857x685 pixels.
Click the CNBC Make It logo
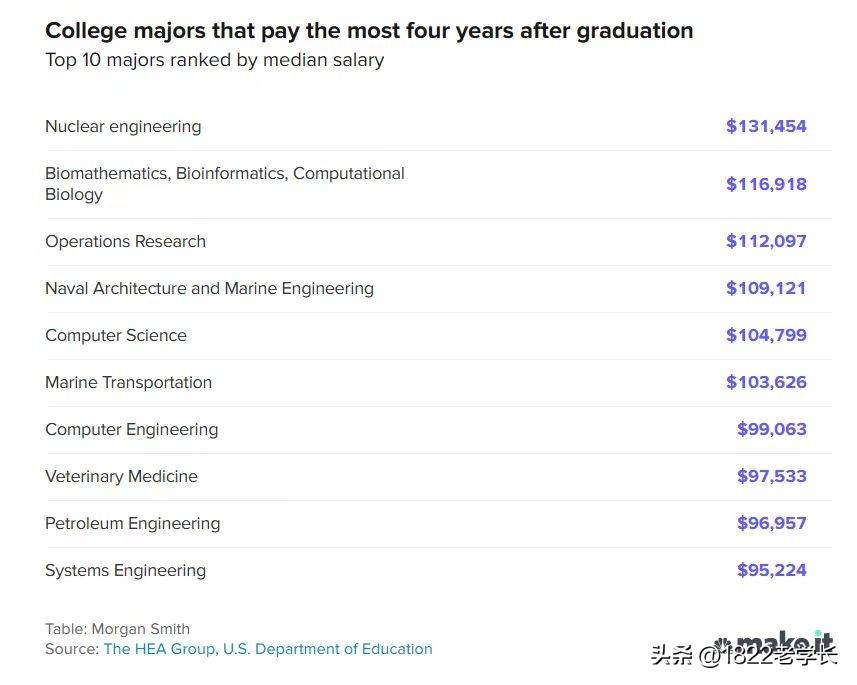coord(776,642)
